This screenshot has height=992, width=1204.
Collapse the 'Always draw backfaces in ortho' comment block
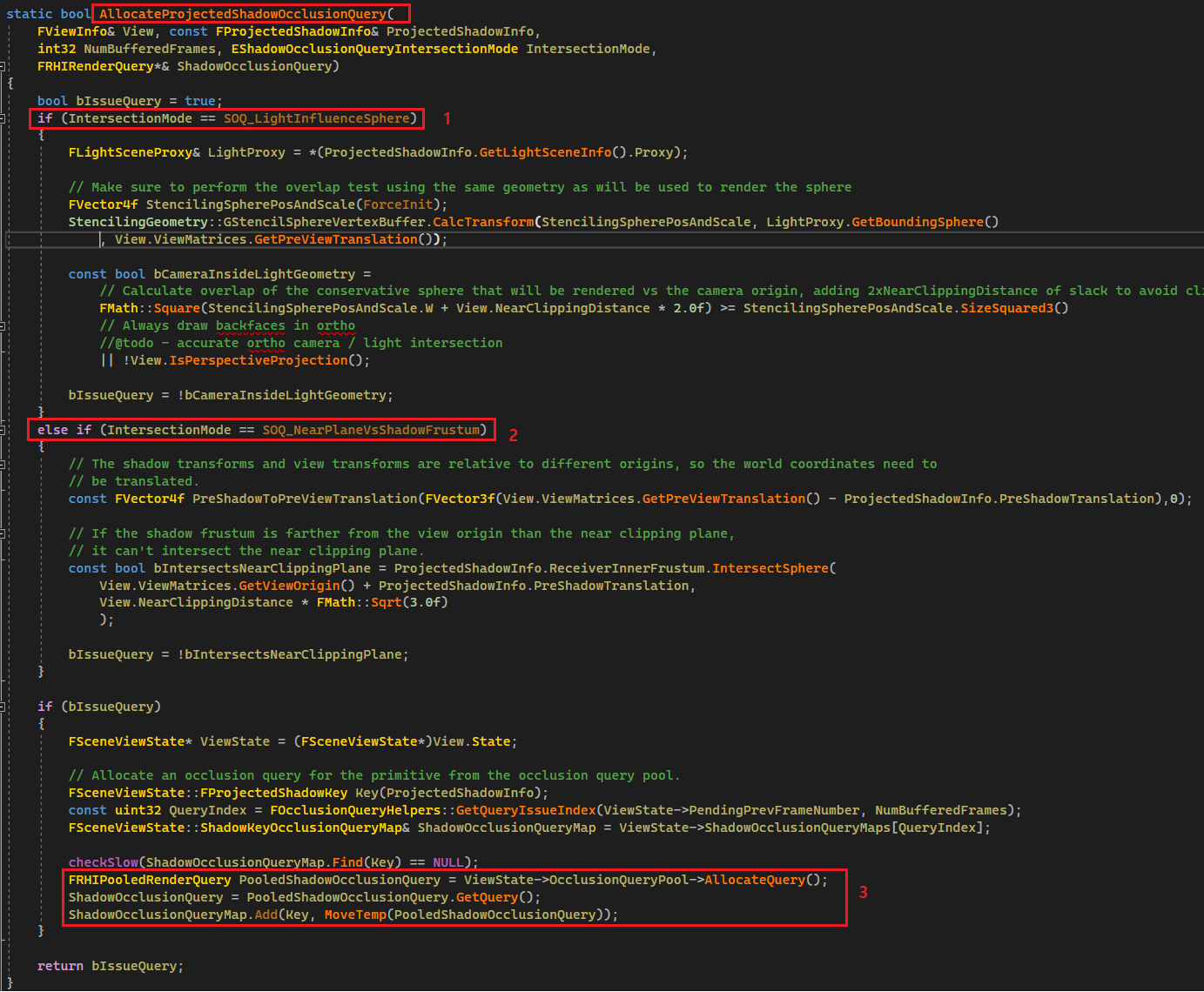point(3,325)
